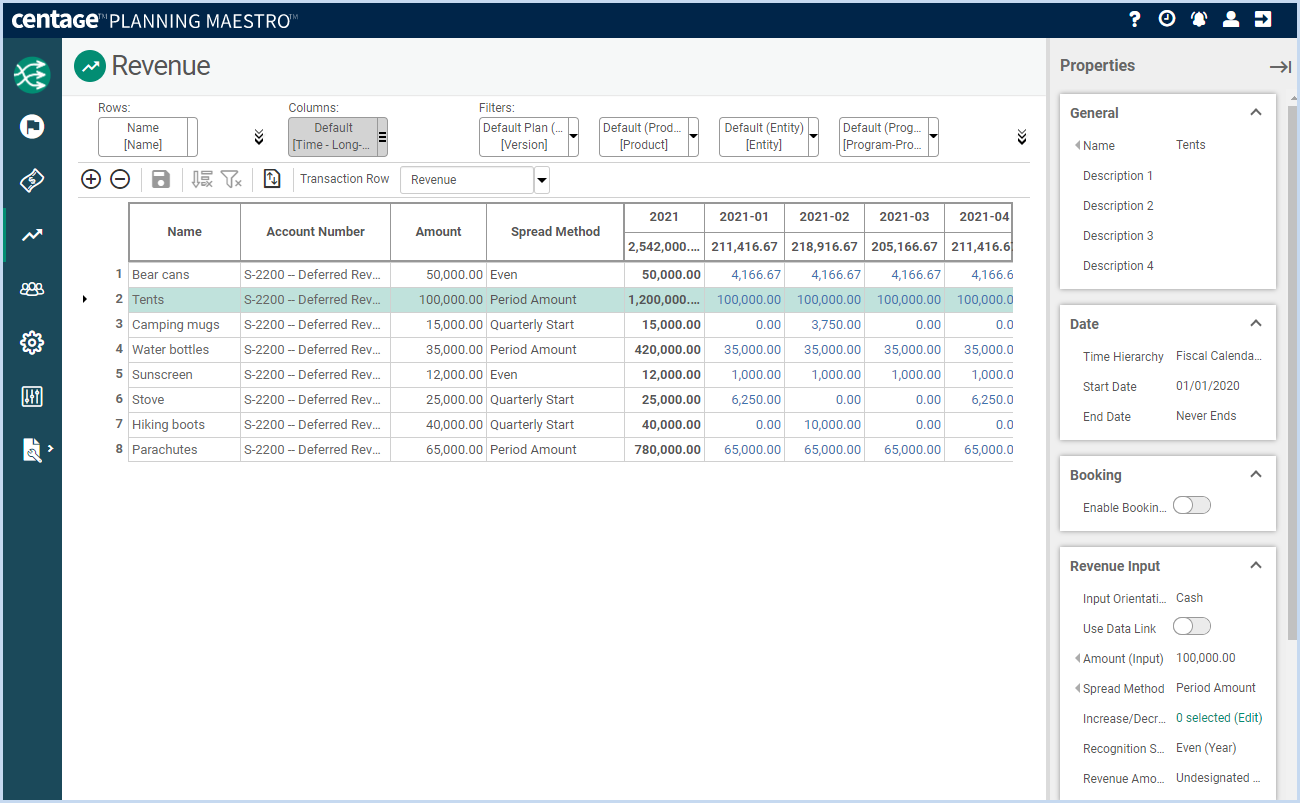Collapse the Date section
This screenshot has height=803, width=1300.
1256,324
